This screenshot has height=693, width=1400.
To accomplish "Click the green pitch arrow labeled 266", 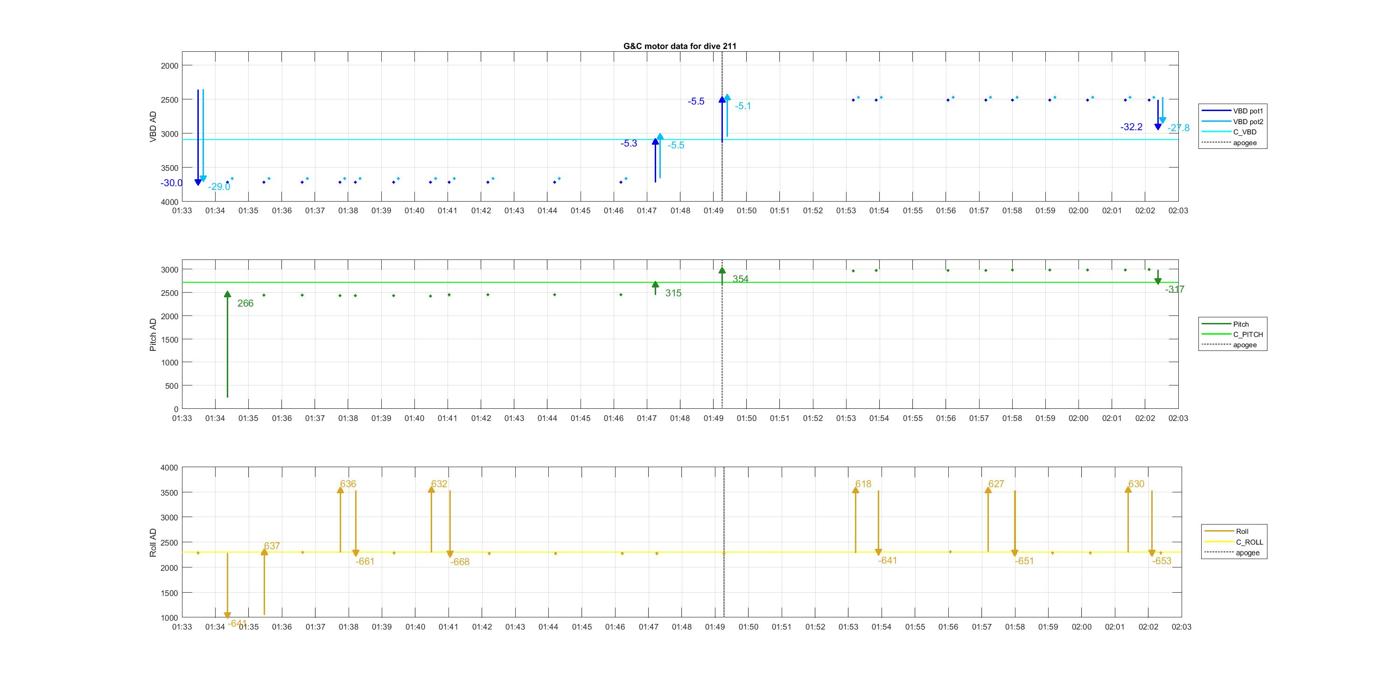I will 228,345.
